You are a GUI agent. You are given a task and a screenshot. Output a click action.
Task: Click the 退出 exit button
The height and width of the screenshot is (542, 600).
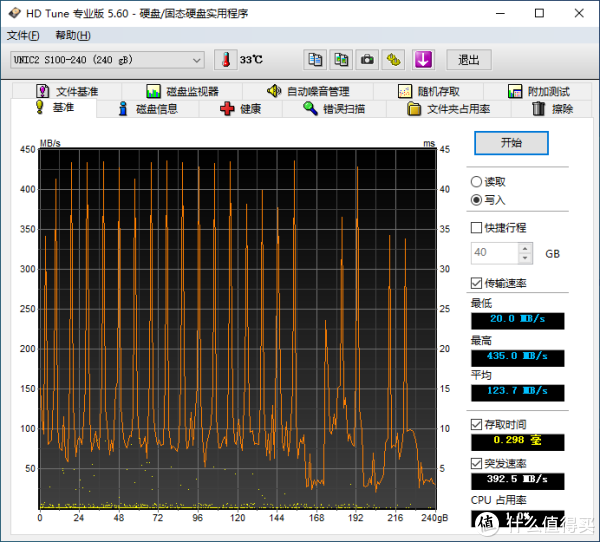(x=469, y=60)
